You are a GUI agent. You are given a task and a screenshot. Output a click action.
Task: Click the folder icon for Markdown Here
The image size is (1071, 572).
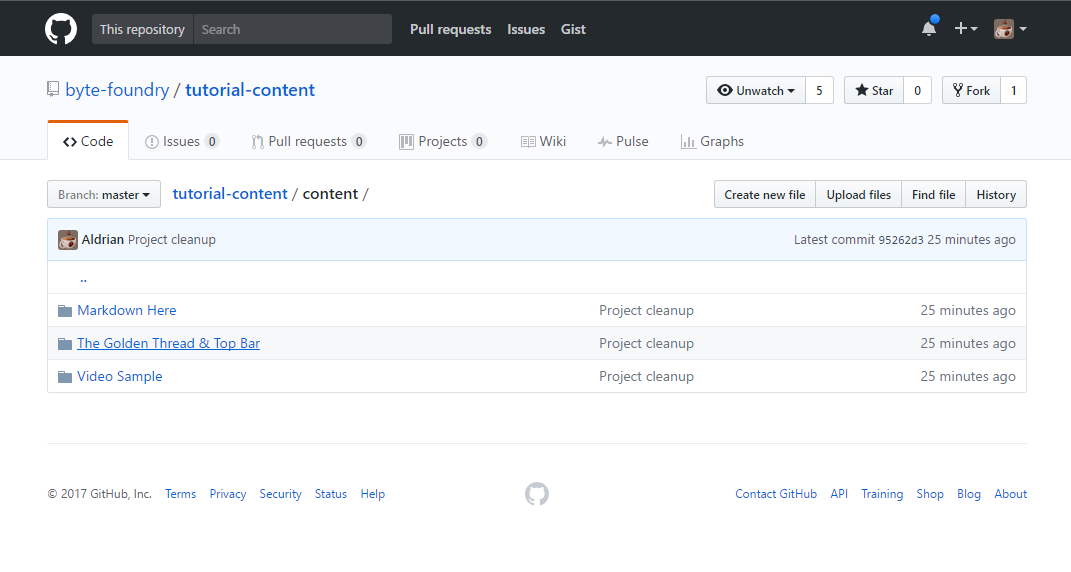(65, 311)
